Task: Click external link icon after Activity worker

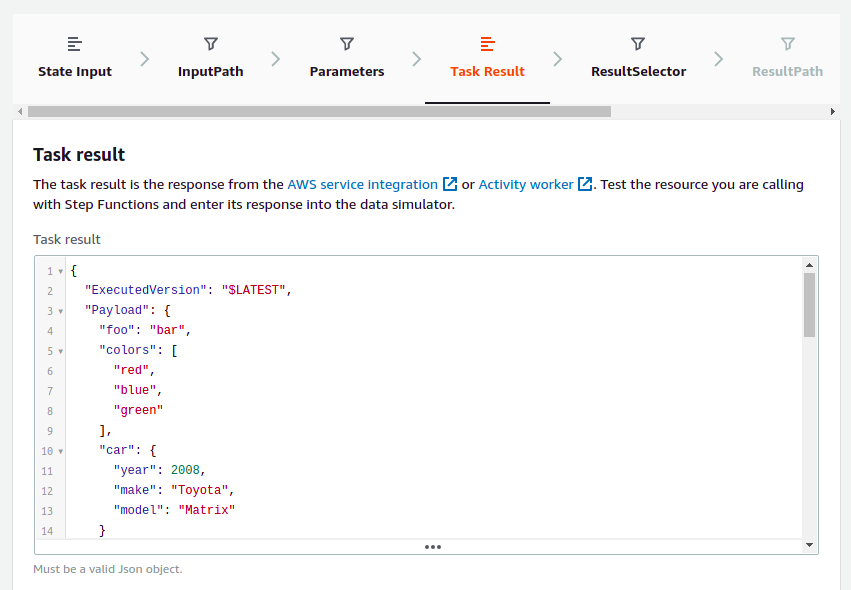Action: [x=585, y=185]
